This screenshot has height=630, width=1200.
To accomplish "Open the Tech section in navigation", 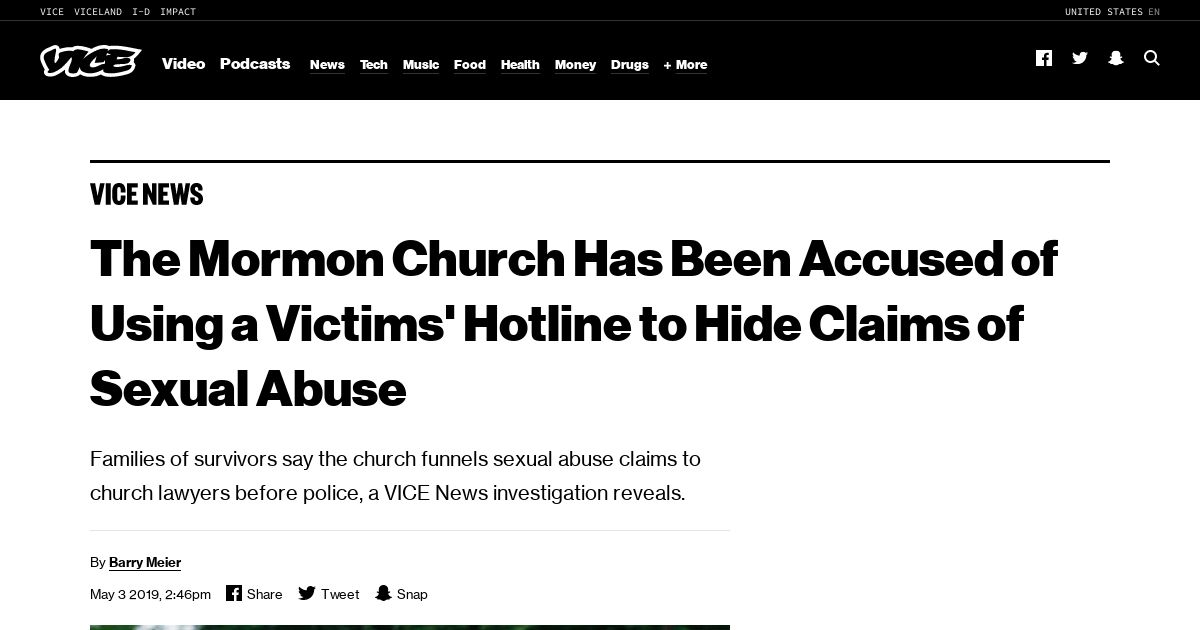I will pos(374,65).
